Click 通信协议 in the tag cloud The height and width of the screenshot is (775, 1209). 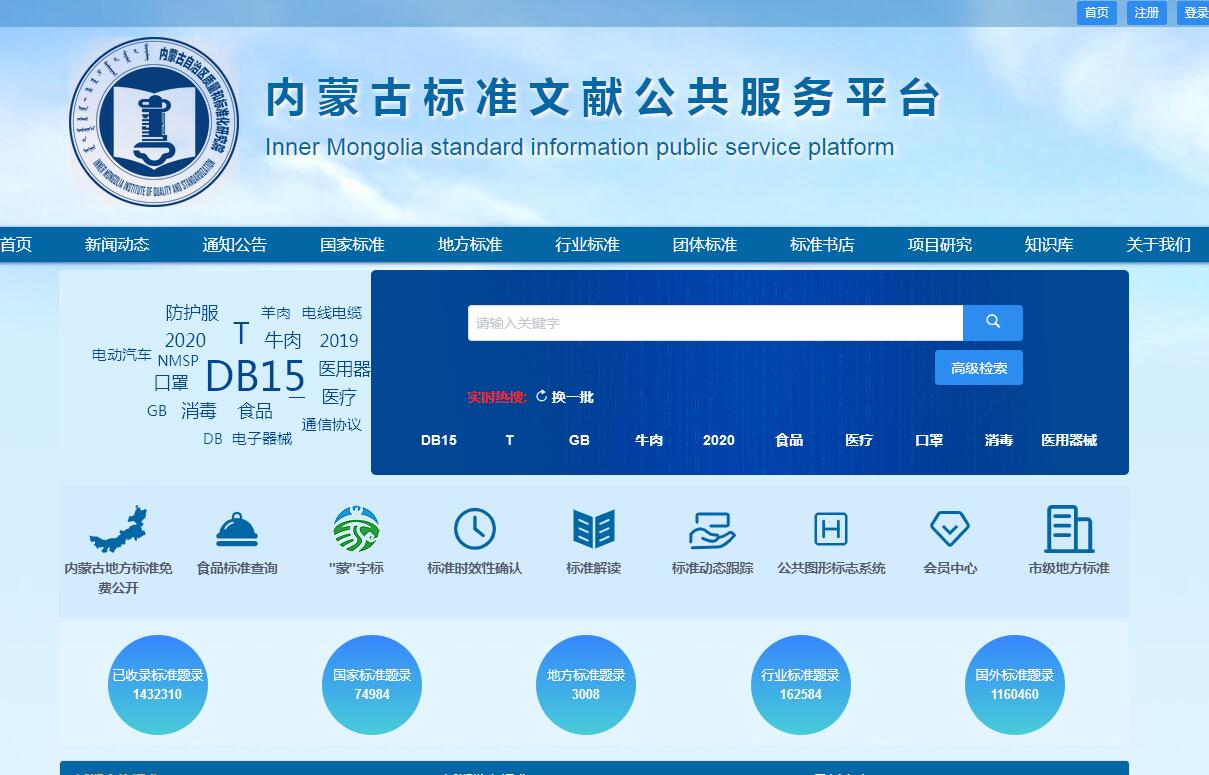pyautogui.click(x=332, y=425)
